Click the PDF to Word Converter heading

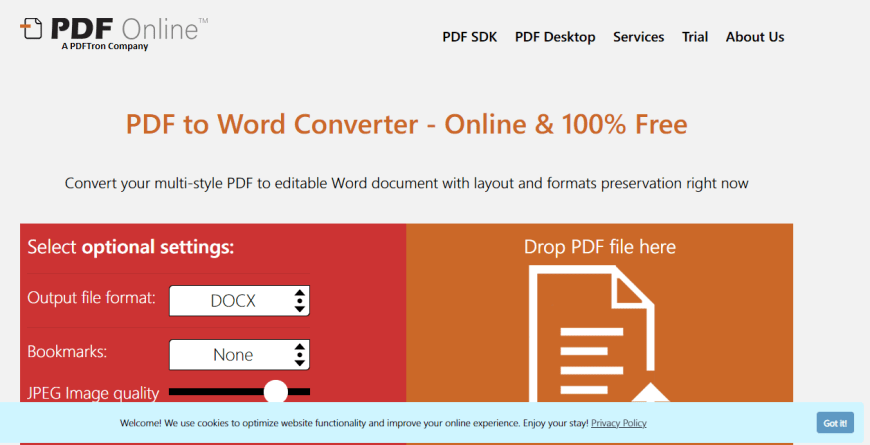[406, 124]
